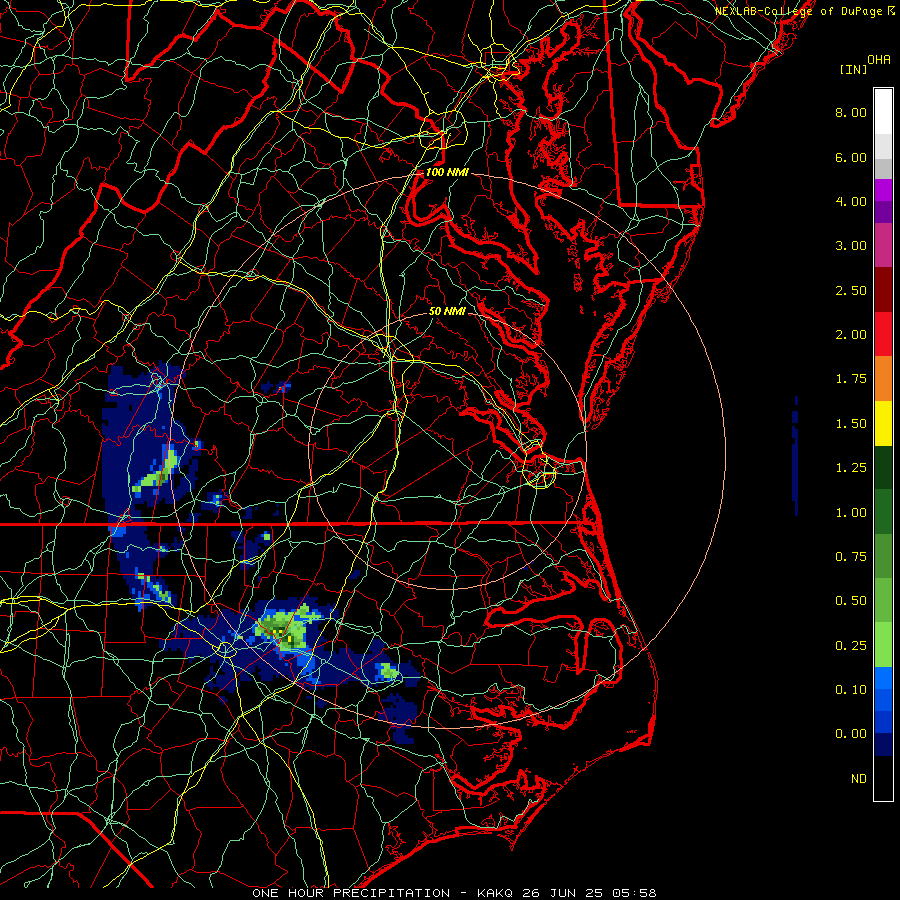The height and width of the screenshot is (900, 900).
Task: Click the 100 NMI range ring label
Action: (x=447, y=172)
